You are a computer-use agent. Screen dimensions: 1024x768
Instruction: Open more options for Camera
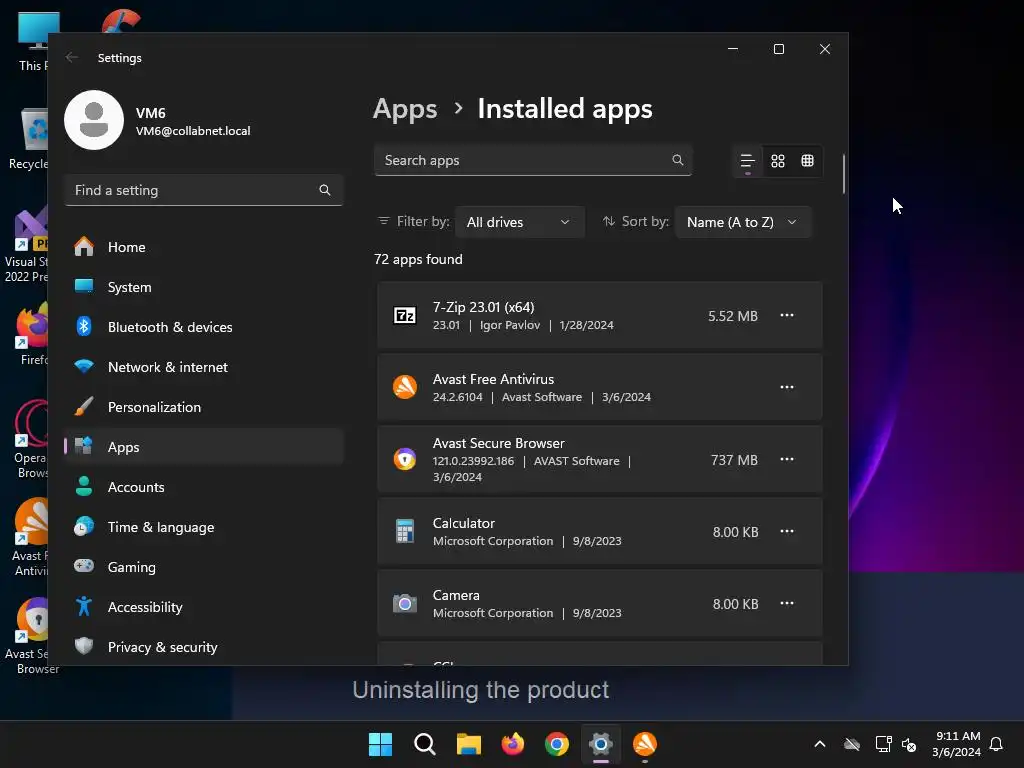coord(787,603)
